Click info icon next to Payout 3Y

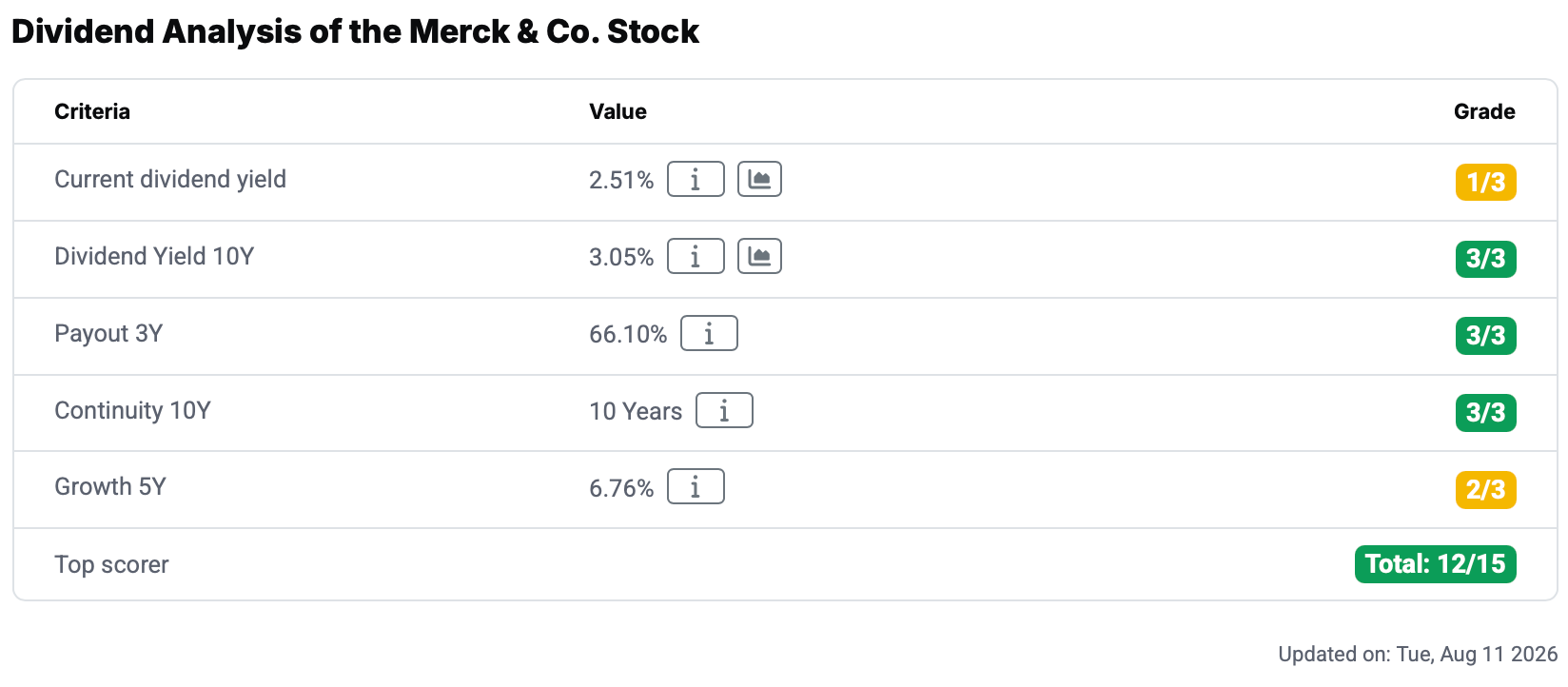coord(709,333)
